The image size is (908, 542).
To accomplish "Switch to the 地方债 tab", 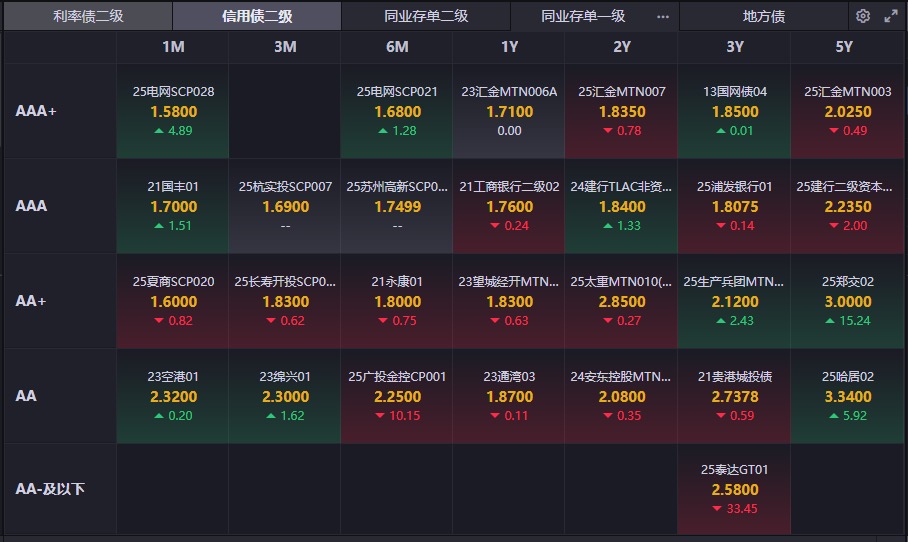I will (764, 16).
